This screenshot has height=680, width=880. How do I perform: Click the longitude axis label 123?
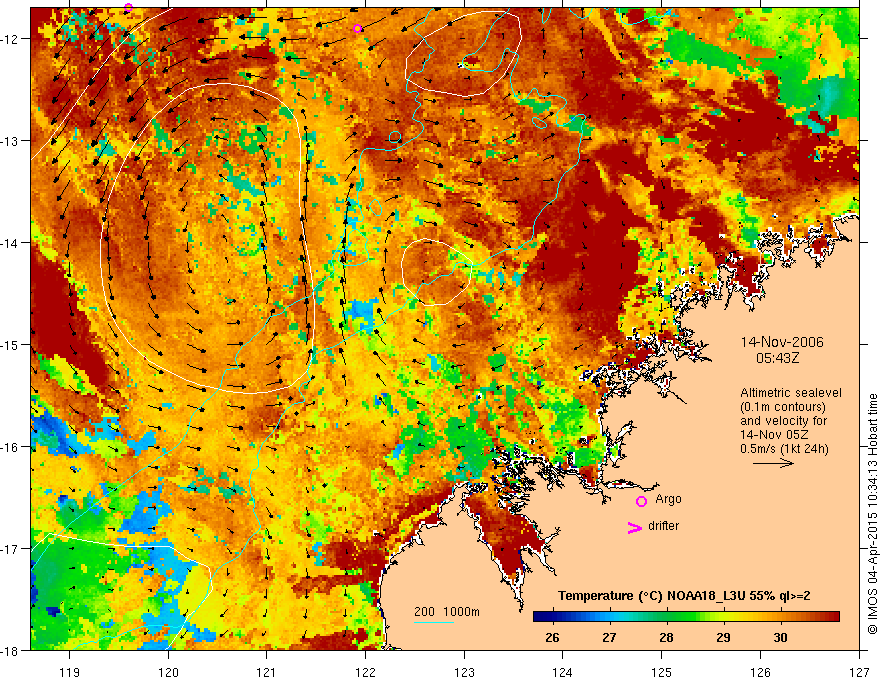point(464,672)
